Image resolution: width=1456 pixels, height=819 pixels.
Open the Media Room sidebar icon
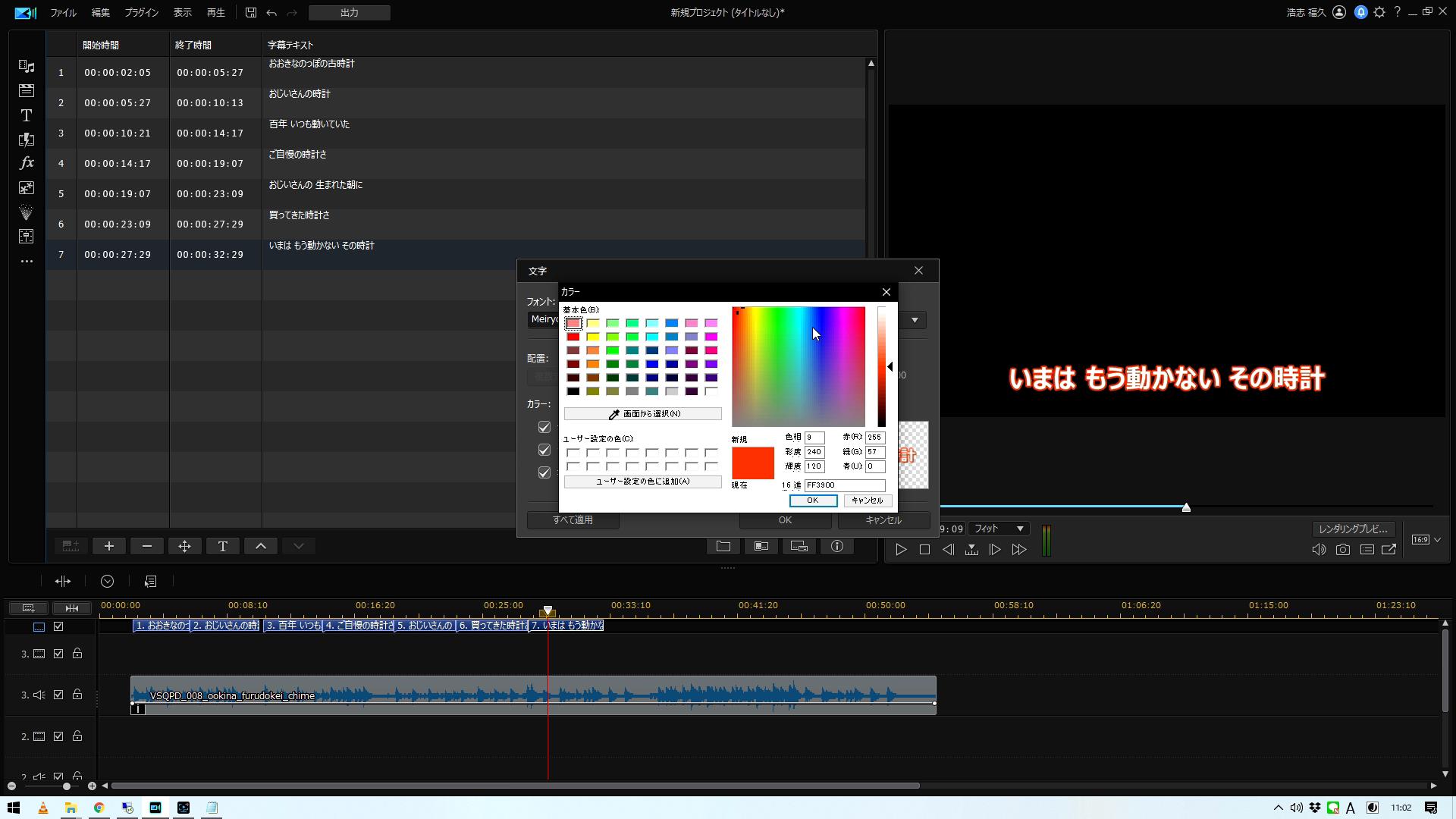click(27, 67)
